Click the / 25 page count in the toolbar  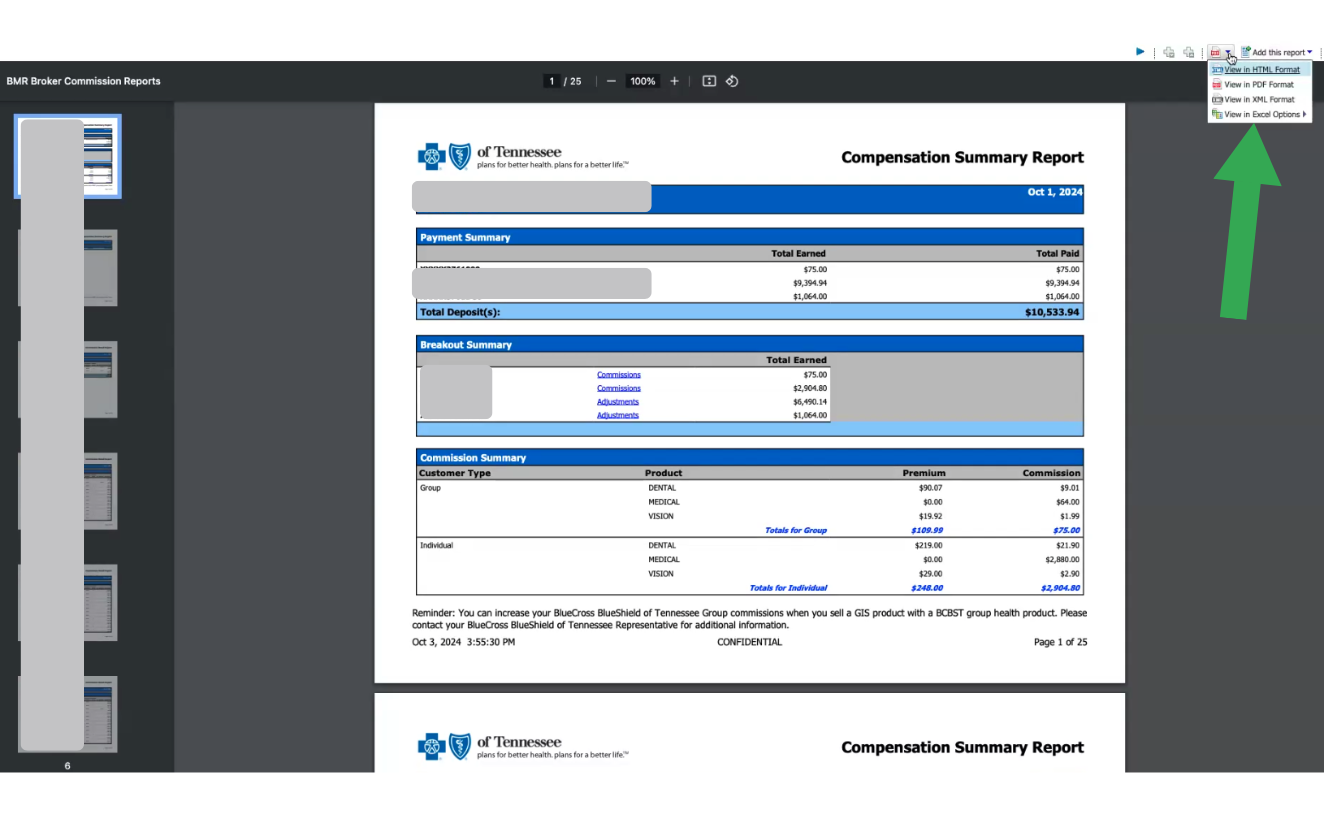click(573, 81)
